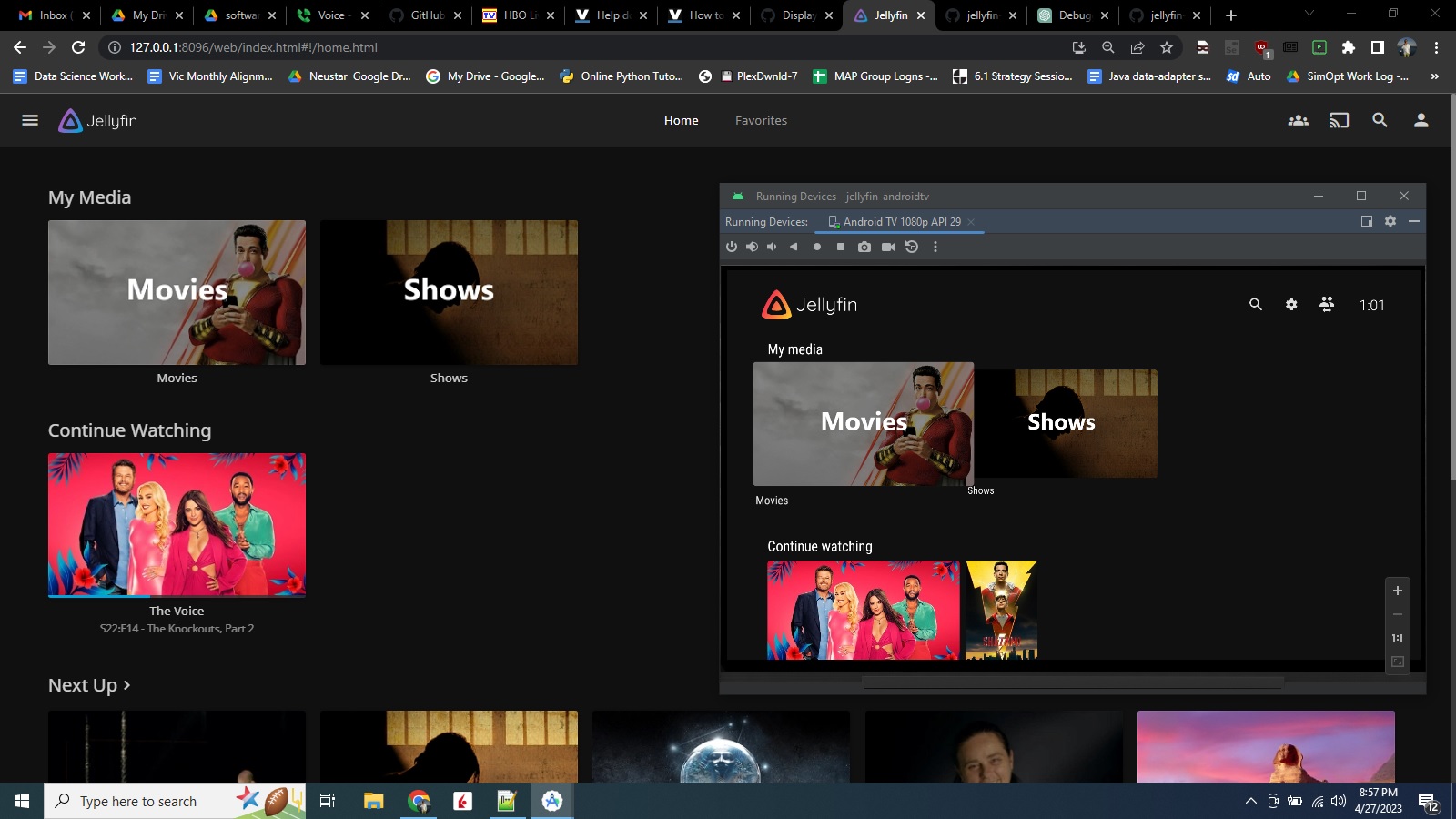Open Running Devices settings gear
1456x819 pixels.
1390,221
